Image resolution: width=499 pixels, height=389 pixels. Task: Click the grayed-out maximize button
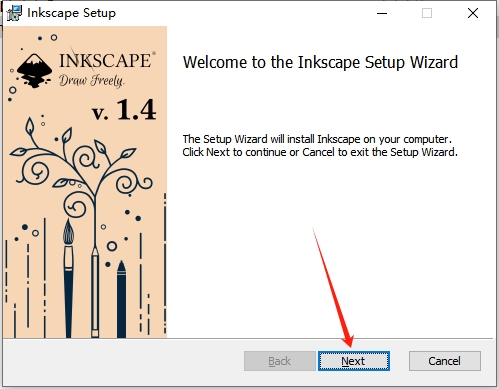click(427, 13)
